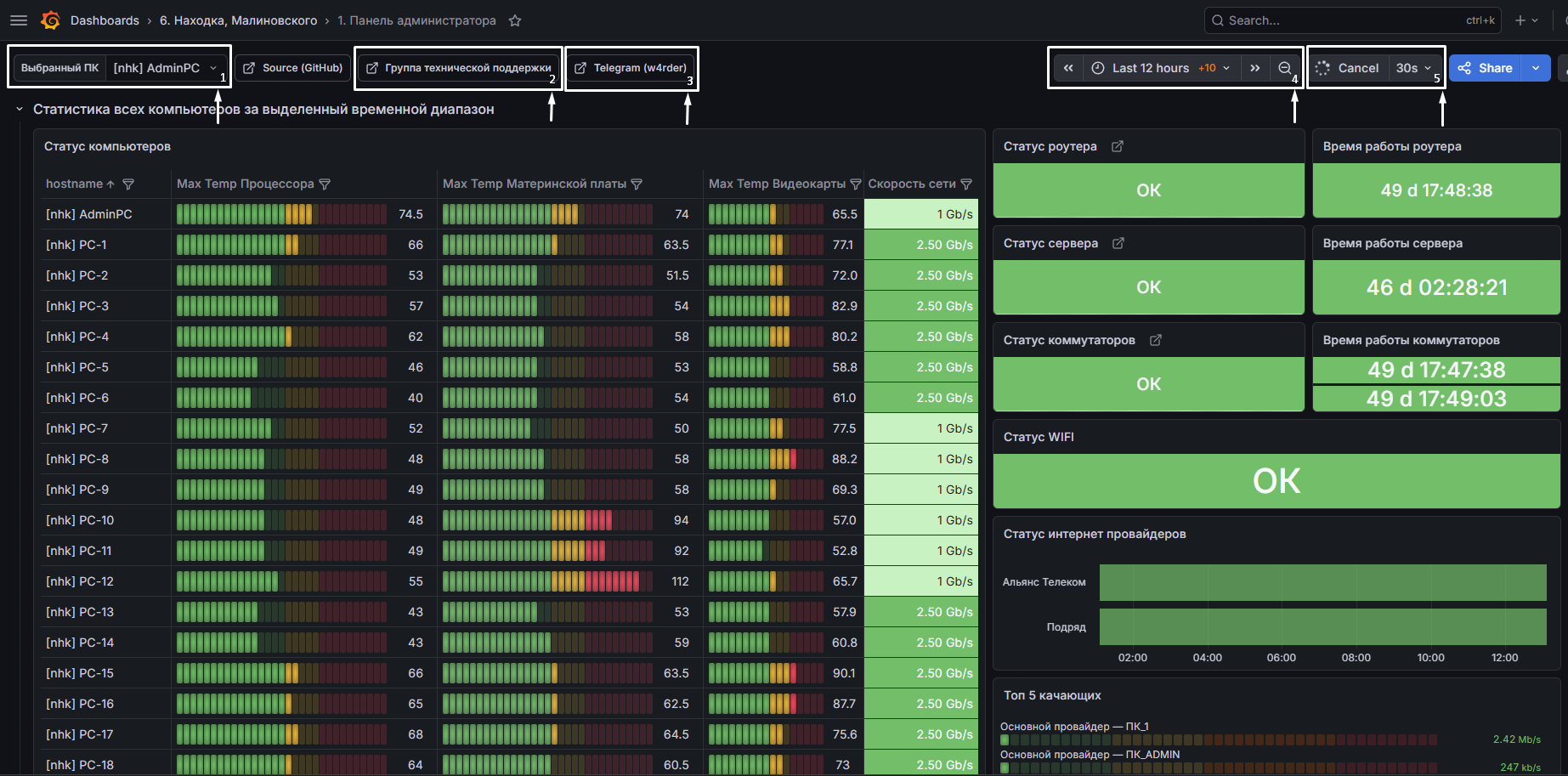Click the server uptime 46 d 02:28:21
This screenshot has width=1568, height=776.
click(x=1436, y=287)
